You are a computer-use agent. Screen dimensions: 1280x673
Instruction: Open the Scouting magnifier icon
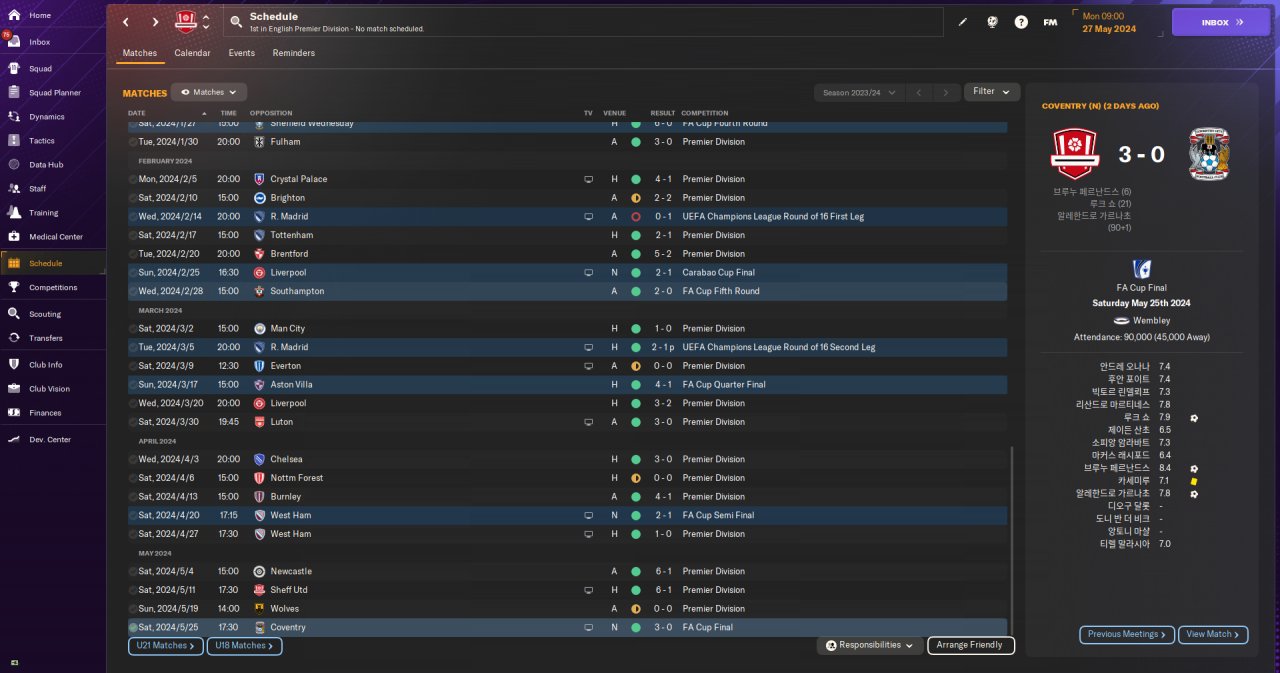14,313
